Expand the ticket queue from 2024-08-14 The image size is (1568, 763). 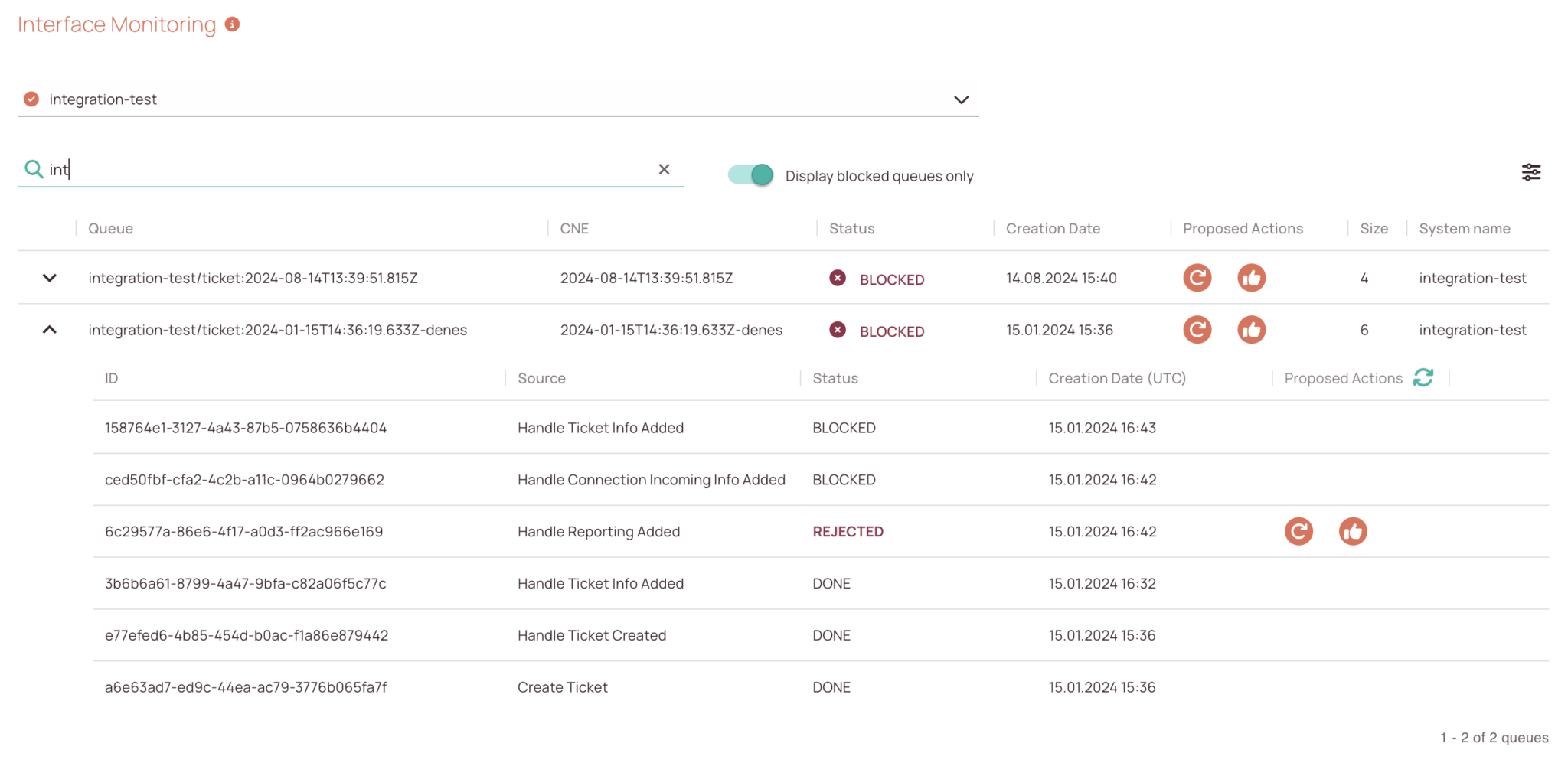point(49,278)
